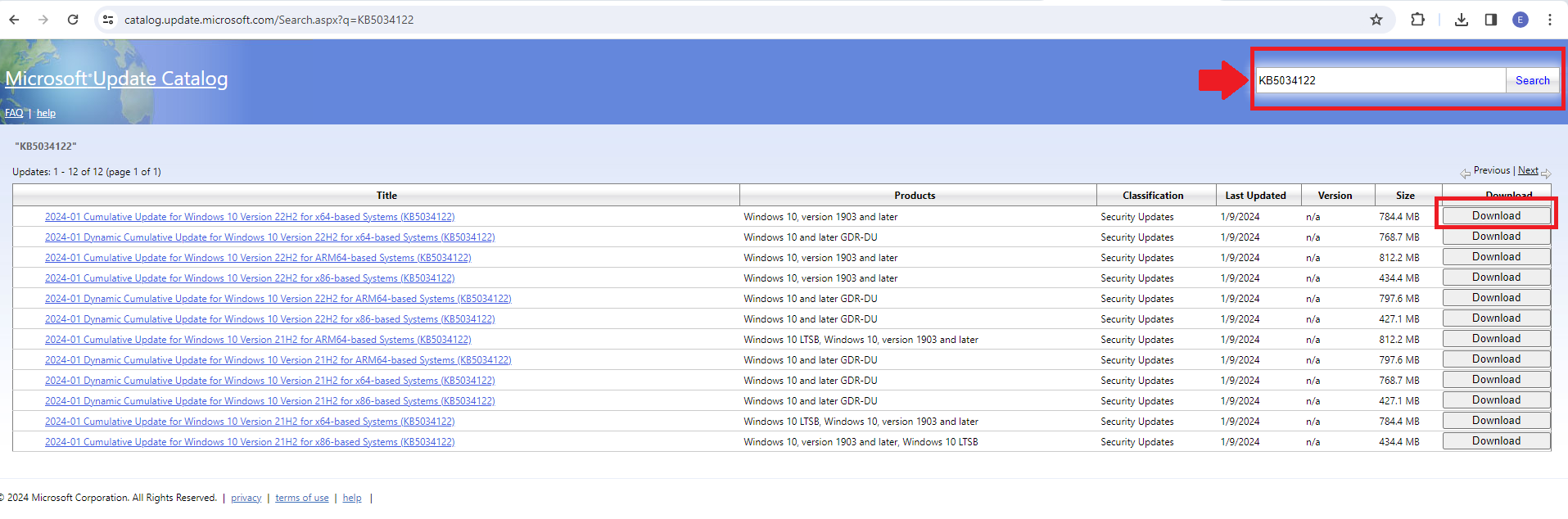1568x519 pixels.
Task: Open the user profile avatar
Action: 1520,20
